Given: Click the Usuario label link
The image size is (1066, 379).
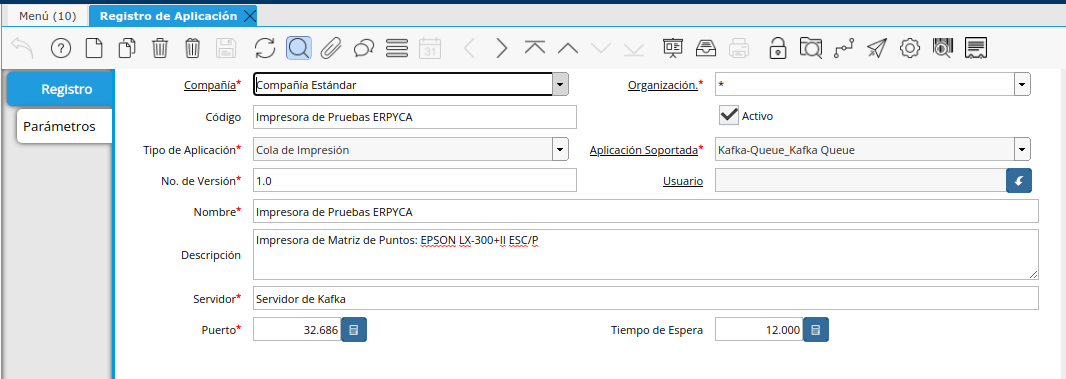Looking at the screenshot, I should (x=683, y=182).
